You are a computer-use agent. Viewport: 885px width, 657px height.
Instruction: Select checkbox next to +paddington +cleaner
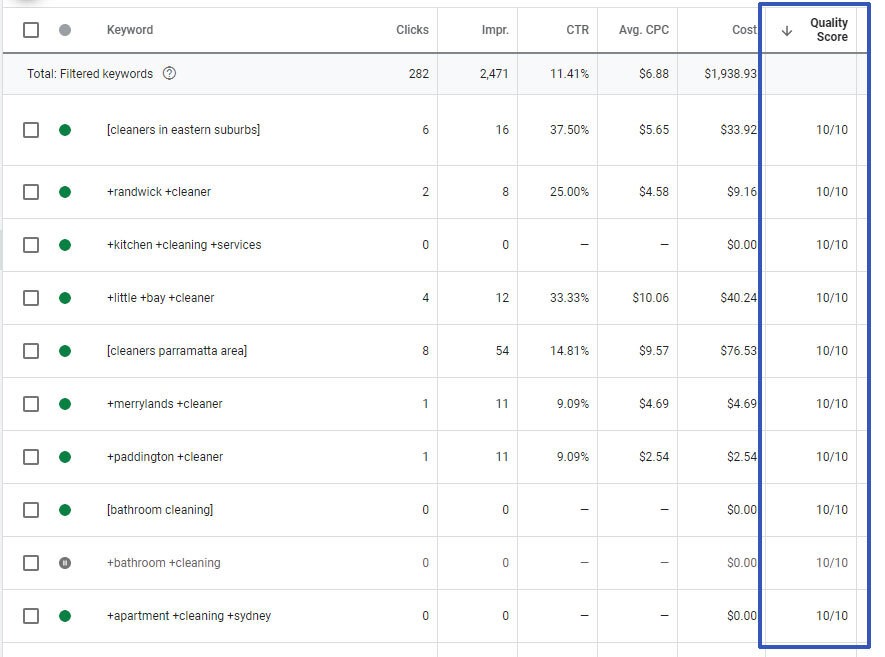[31, 457]
